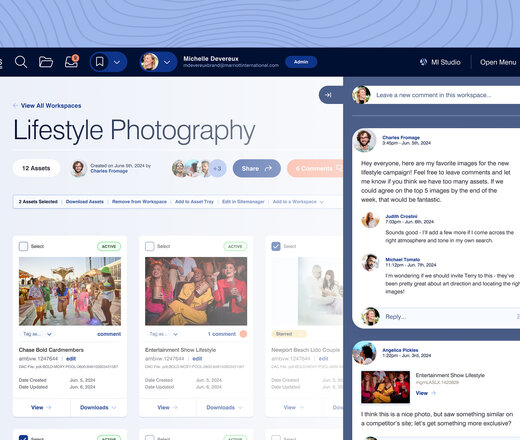Click the 12 Assets pill
520x440 pixels.
click(36, 168)
